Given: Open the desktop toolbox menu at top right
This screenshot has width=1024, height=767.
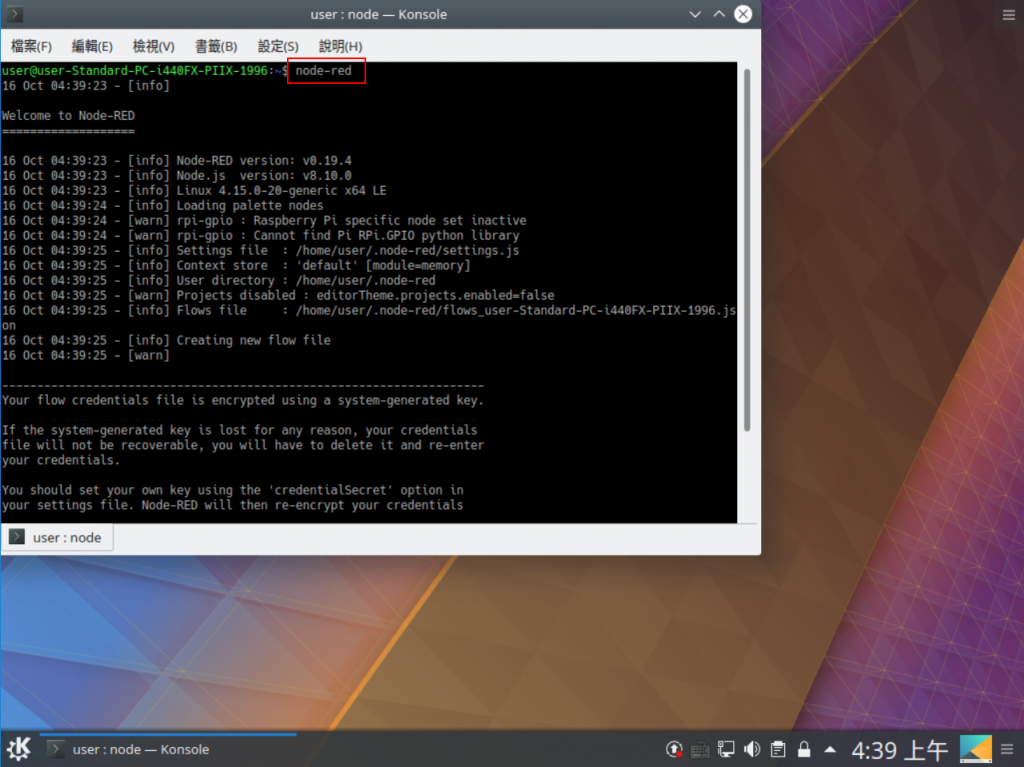Looking at the screenshot, I should click(1009, 14).
